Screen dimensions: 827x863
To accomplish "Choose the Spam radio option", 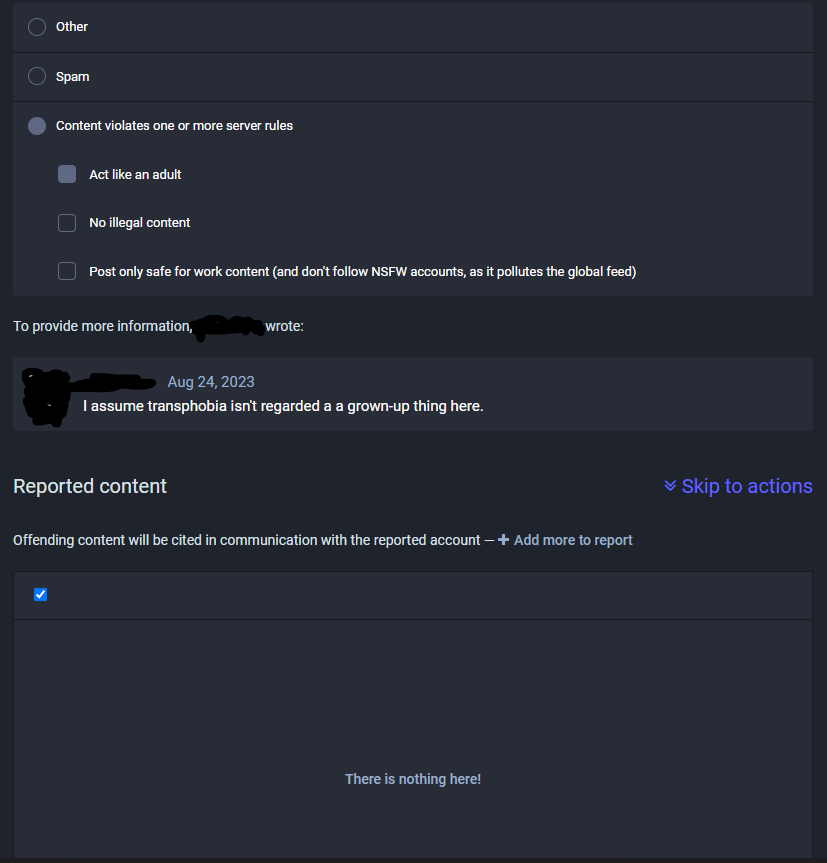I will click(x=37, y=76).
